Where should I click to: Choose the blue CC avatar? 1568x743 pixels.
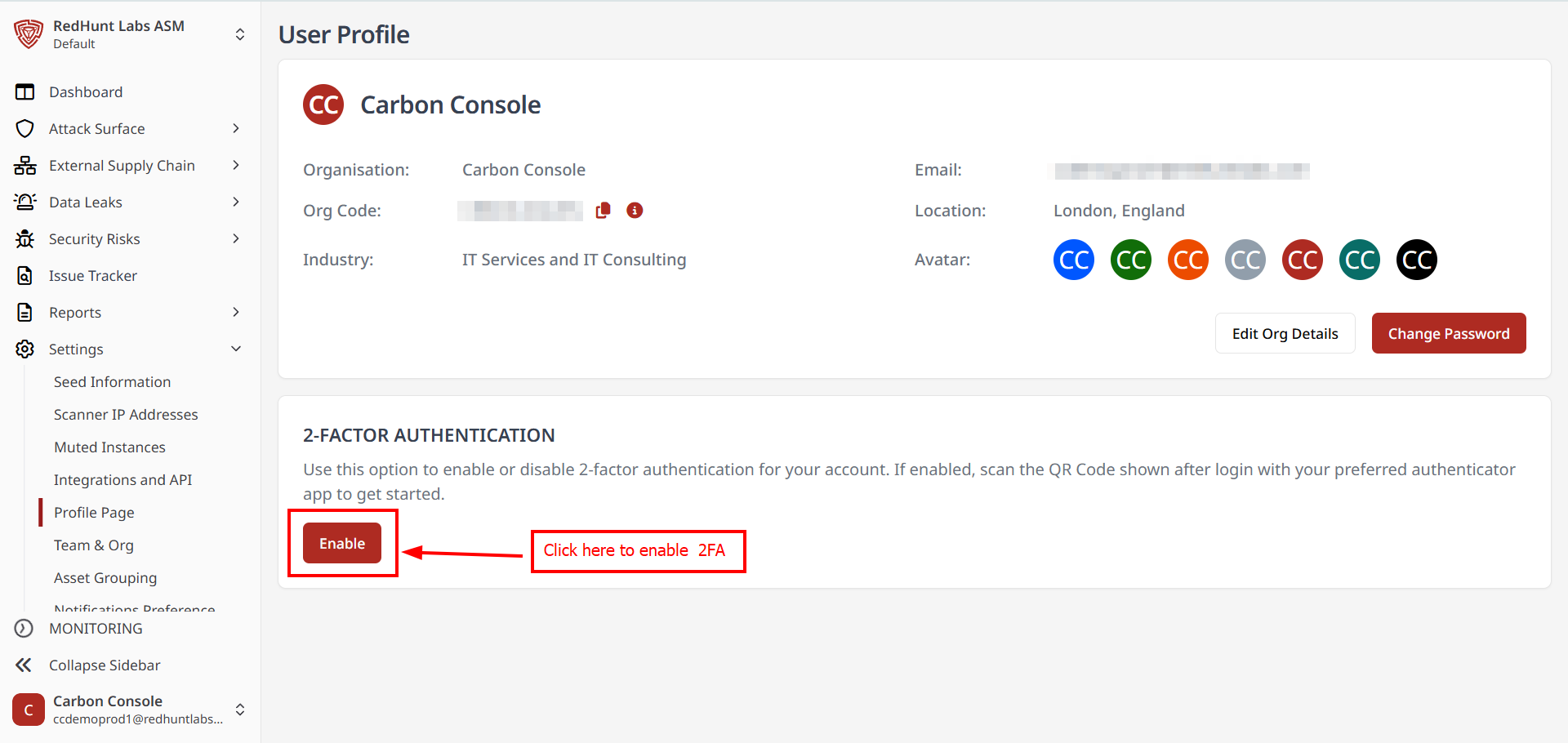click(1074, 260)
